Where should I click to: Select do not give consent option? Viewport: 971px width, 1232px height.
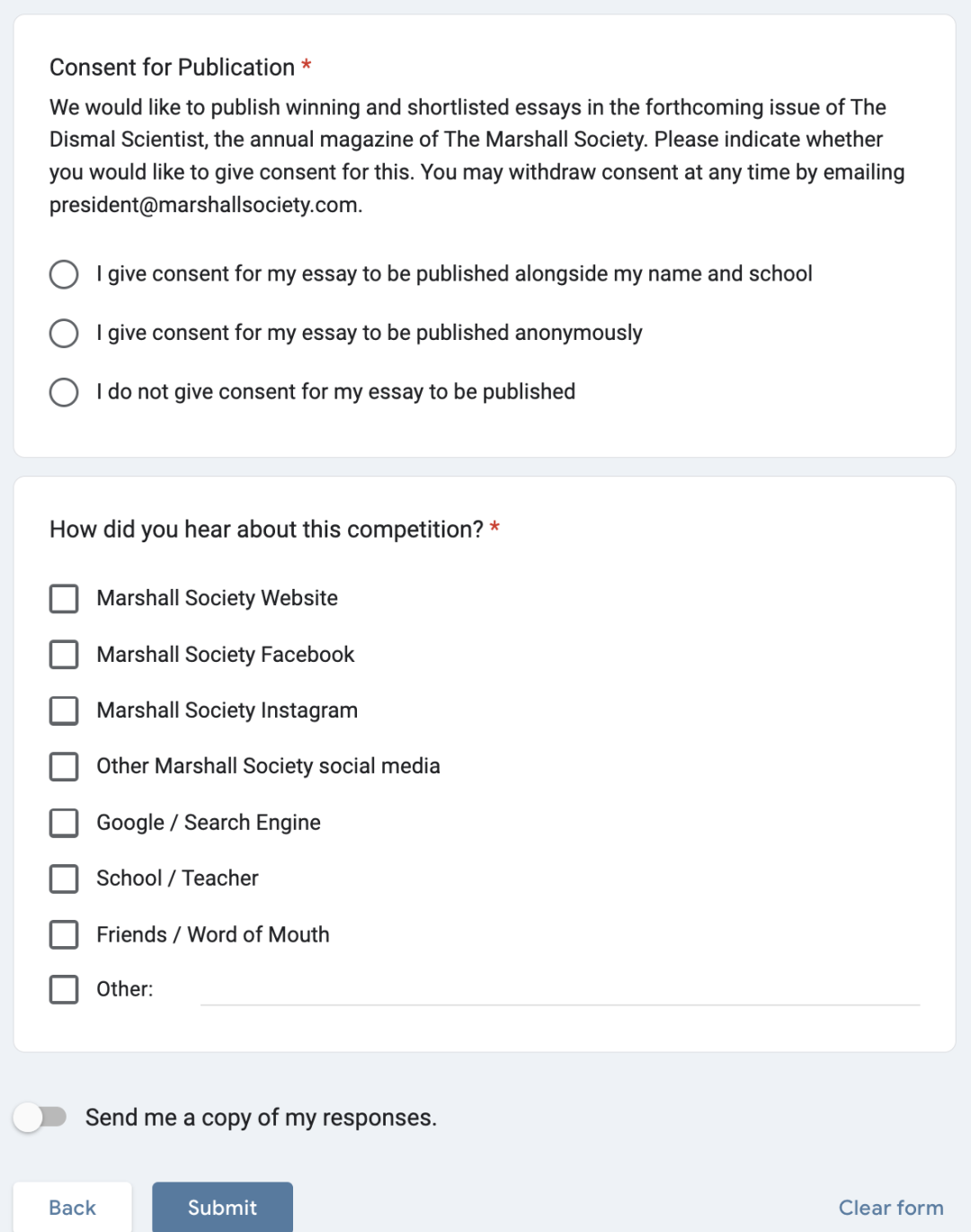pyautogui.click(x=64, y=392)
